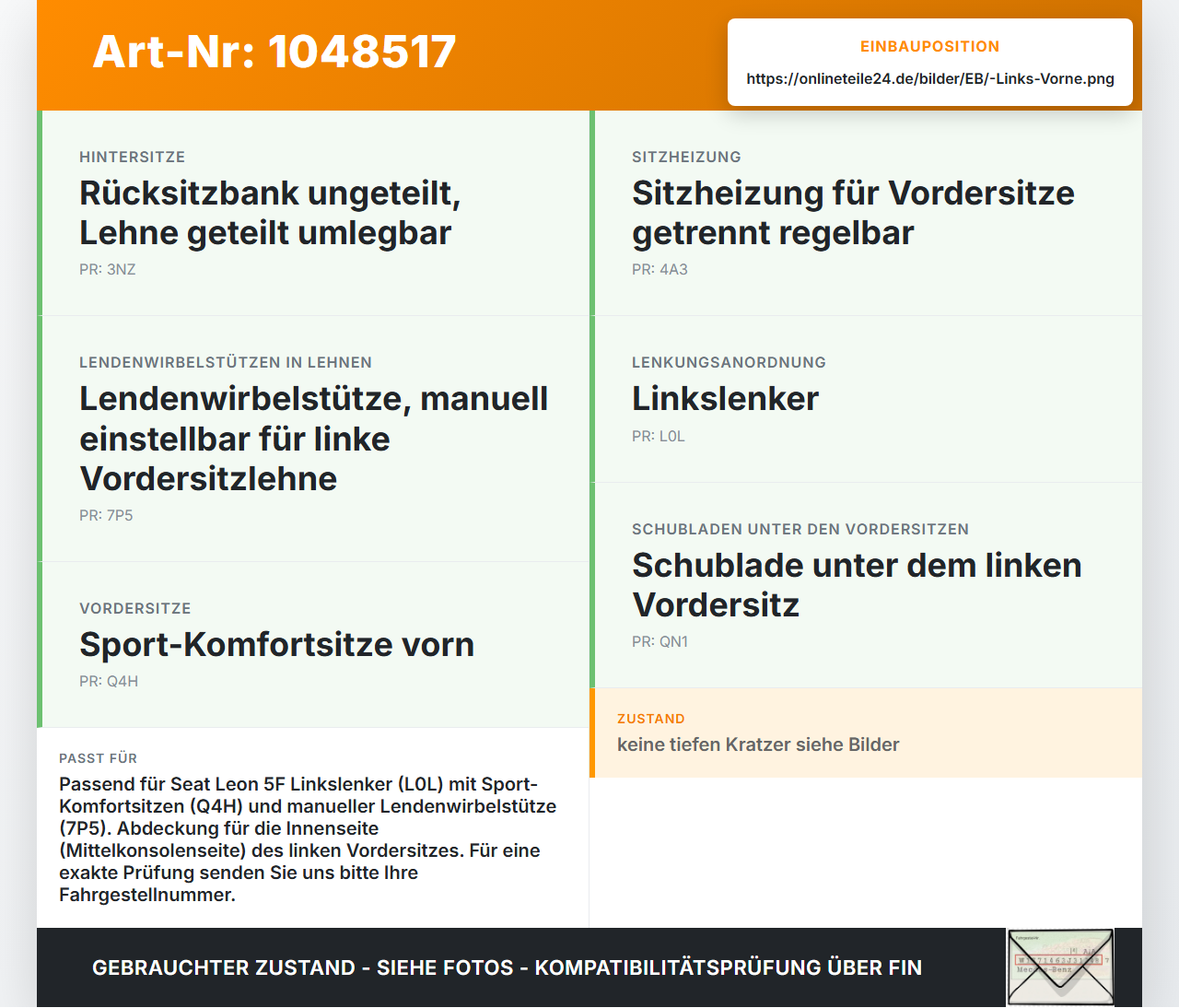The image size is (1179, 1008).
Task: Click the 'GEBRAUCHTER ZUSTAND - SIEHE FOTOS' footer text
Action: pos(507,967)
